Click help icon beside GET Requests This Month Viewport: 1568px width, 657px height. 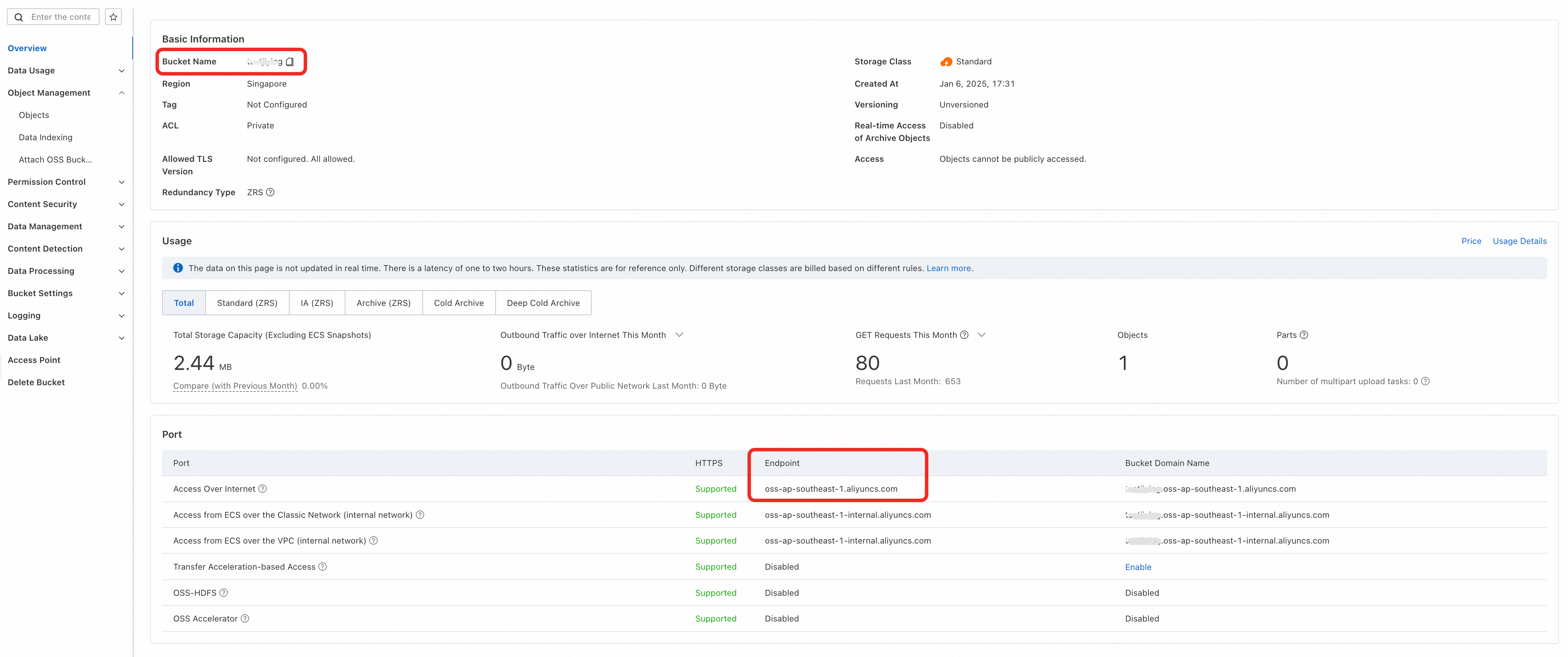tap(964, 335)
